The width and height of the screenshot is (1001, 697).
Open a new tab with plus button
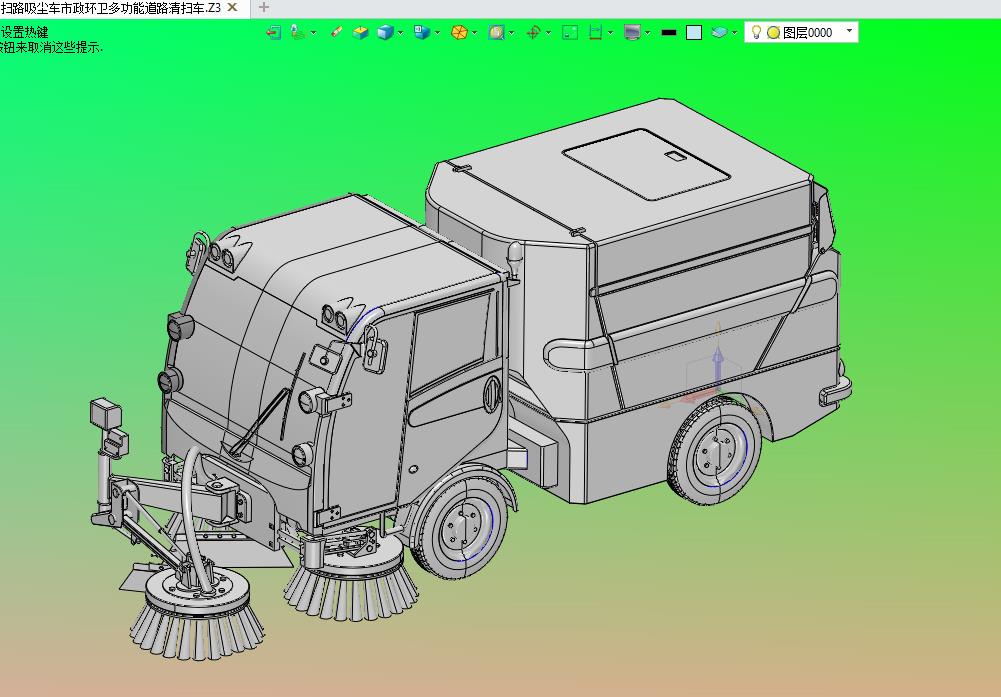click(264, 7)
